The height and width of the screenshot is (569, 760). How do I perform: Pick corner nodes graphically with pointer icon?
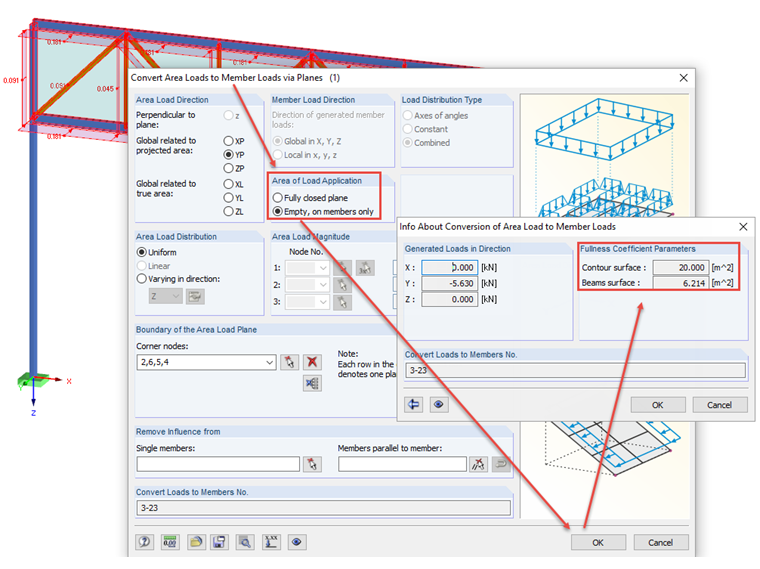click(x=289, y=362)
